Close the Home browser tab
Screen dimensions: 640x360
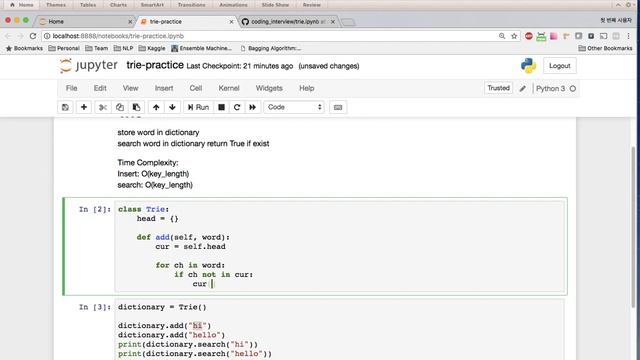click(x=130, y=22)
